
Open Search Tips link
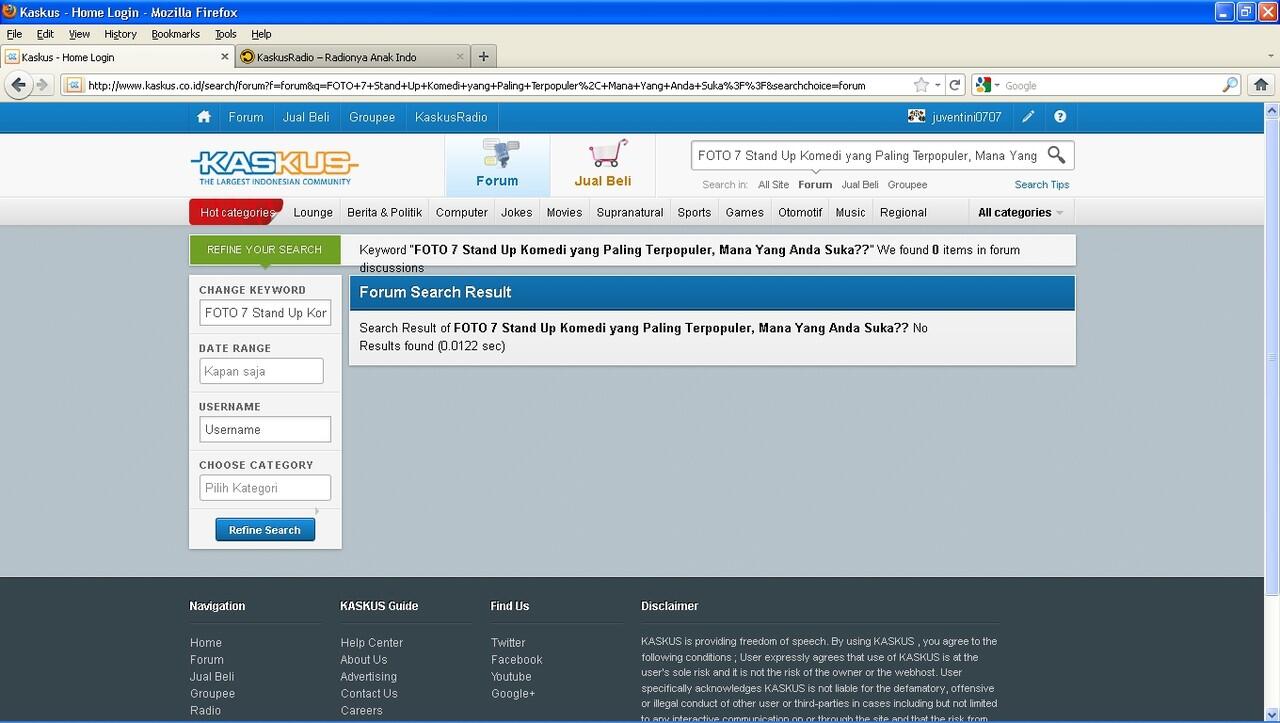pos(1042,184)
